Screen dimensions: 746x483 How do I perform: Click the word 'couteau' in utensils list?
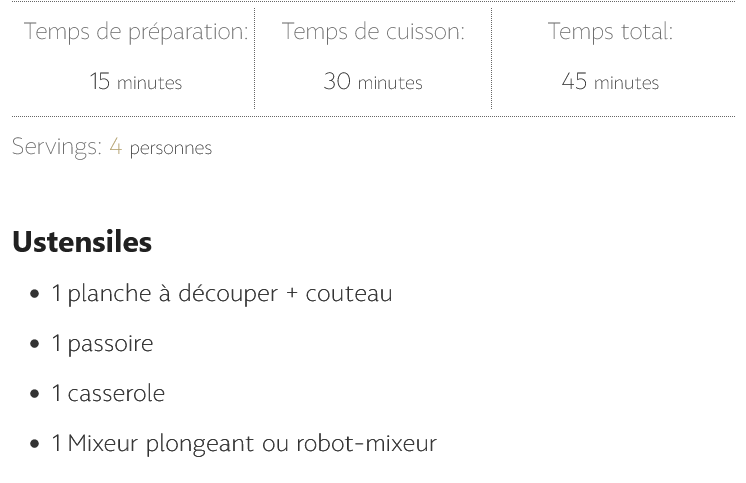click(349, 293)
